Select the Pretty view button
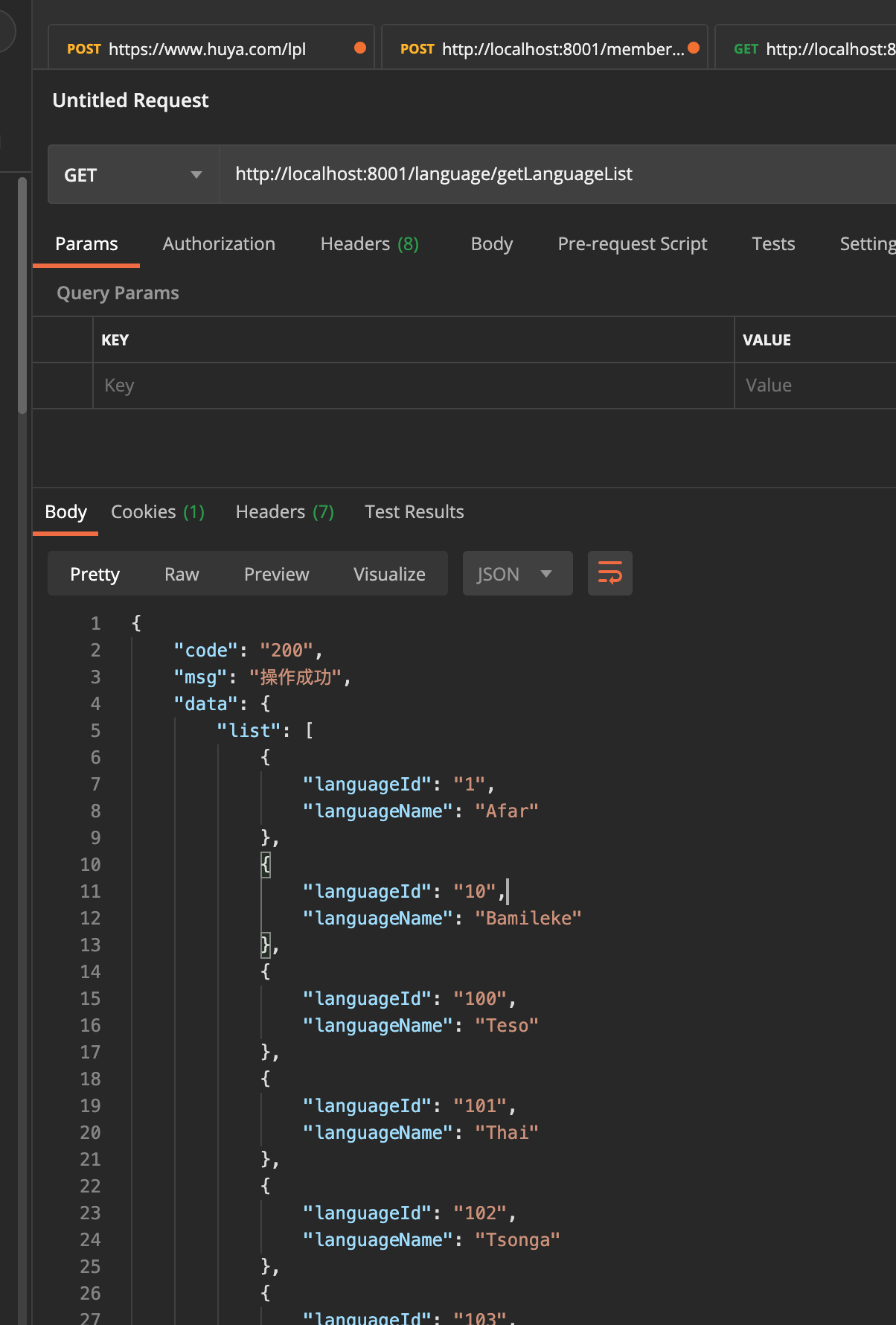The image size is (896, 1325). pyautogui.click(x=95, y=574)
